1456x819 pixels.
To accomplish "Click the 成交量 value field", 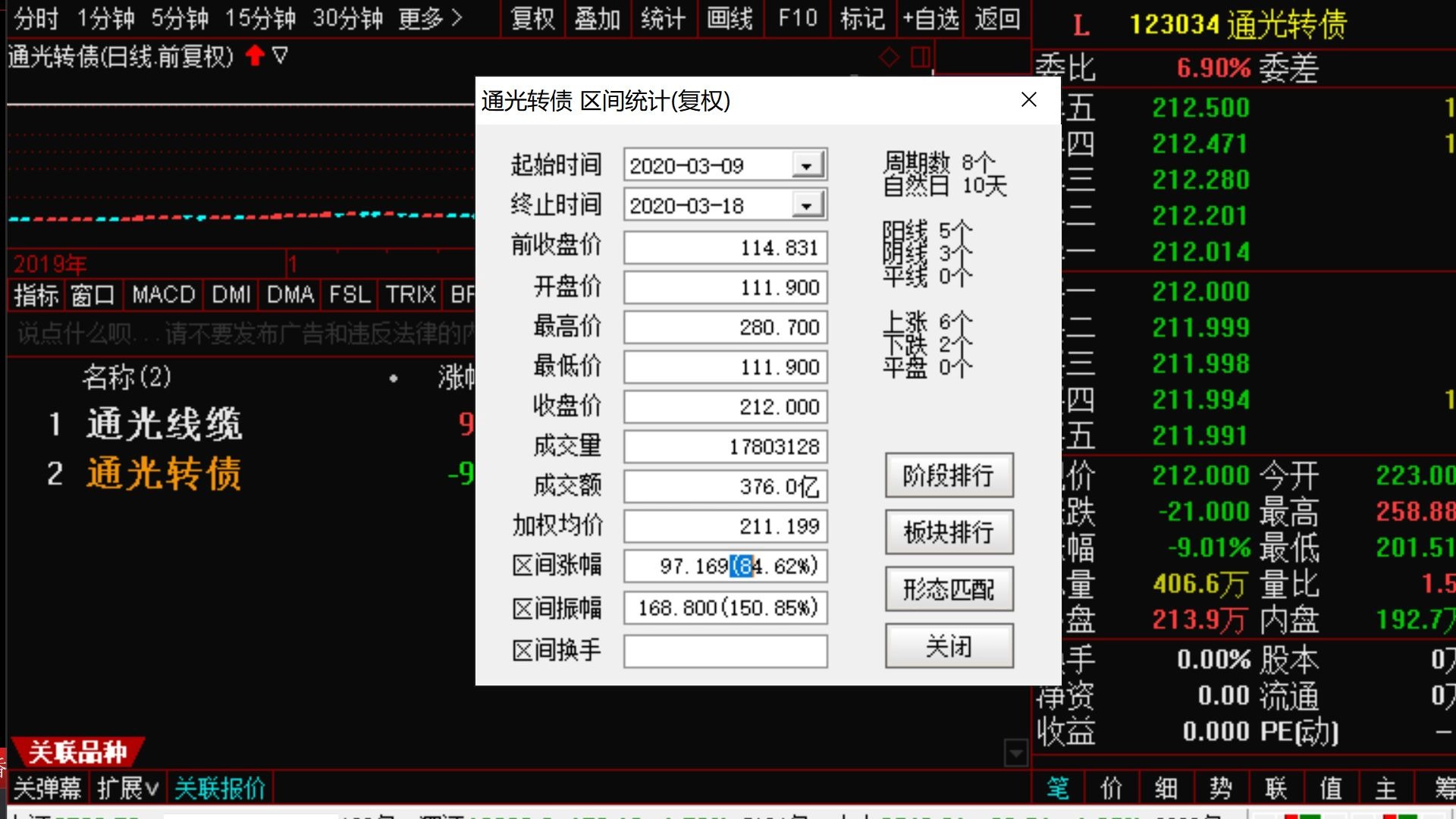I will [x=725, y=447].
